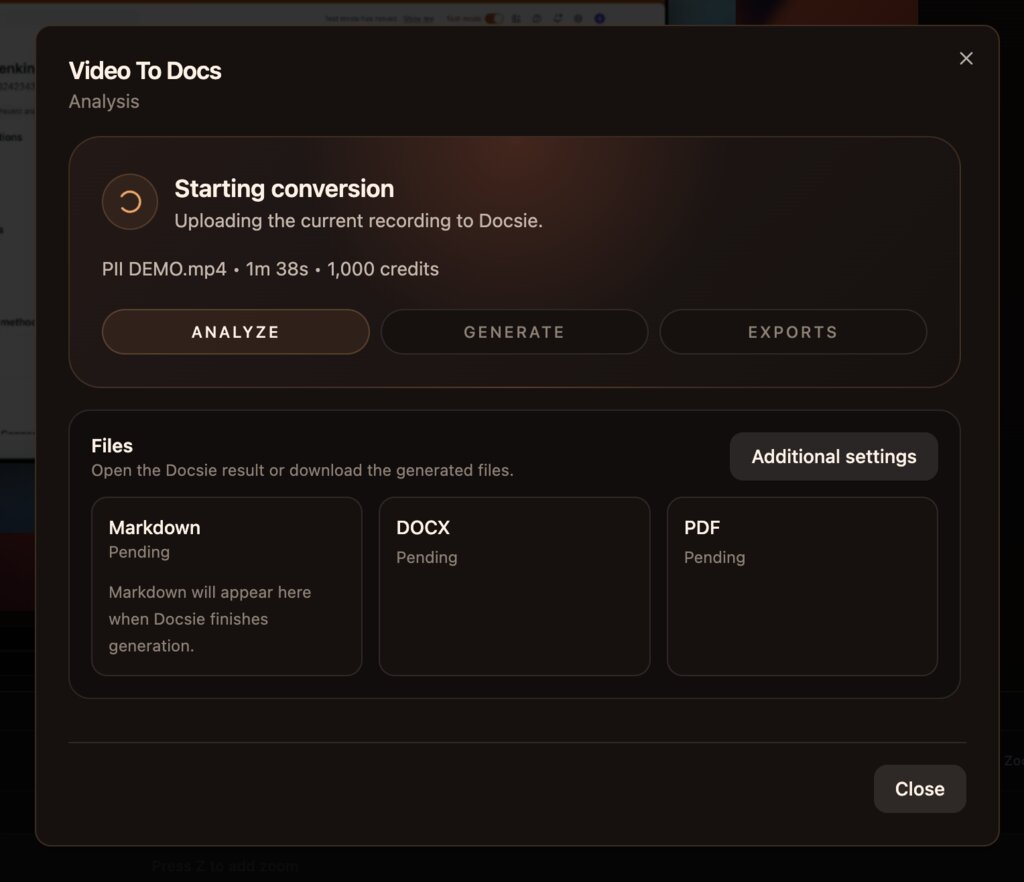
Task: Click the 'Files' section heading
Action: [x=112, y=446]
